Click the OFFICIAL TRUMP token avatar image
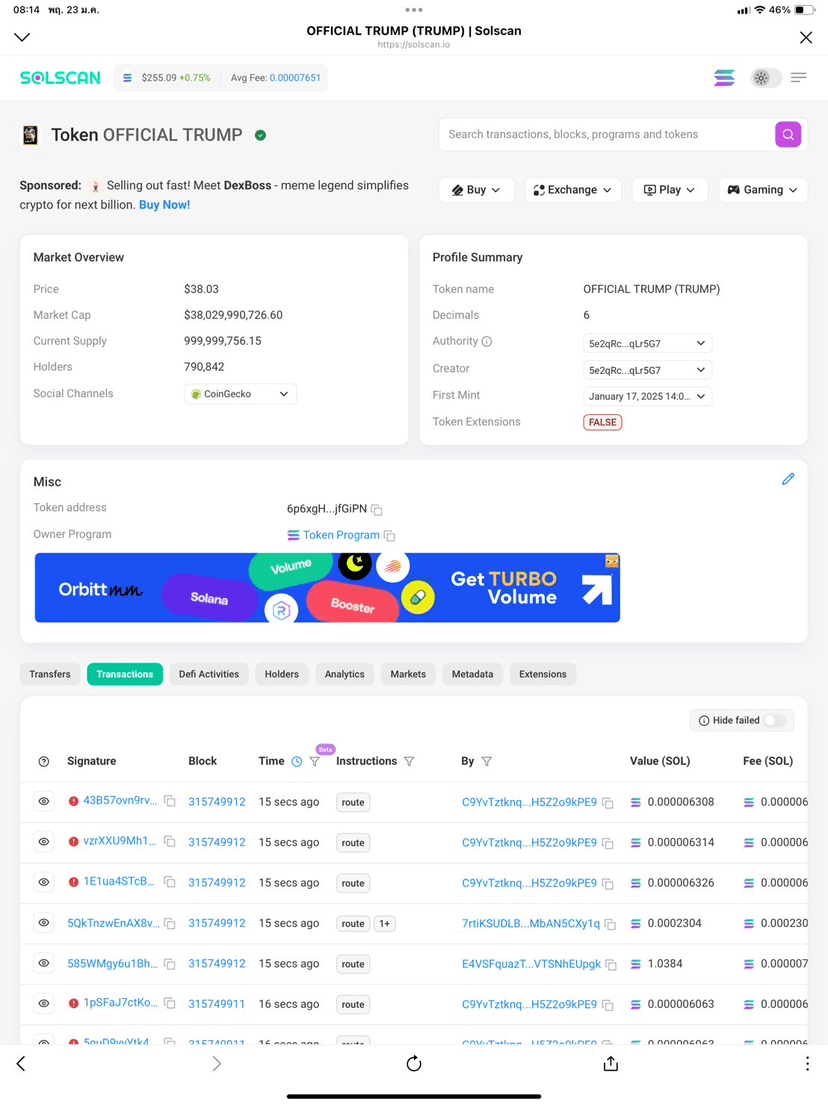828x1105 pixels. point(30,135)
